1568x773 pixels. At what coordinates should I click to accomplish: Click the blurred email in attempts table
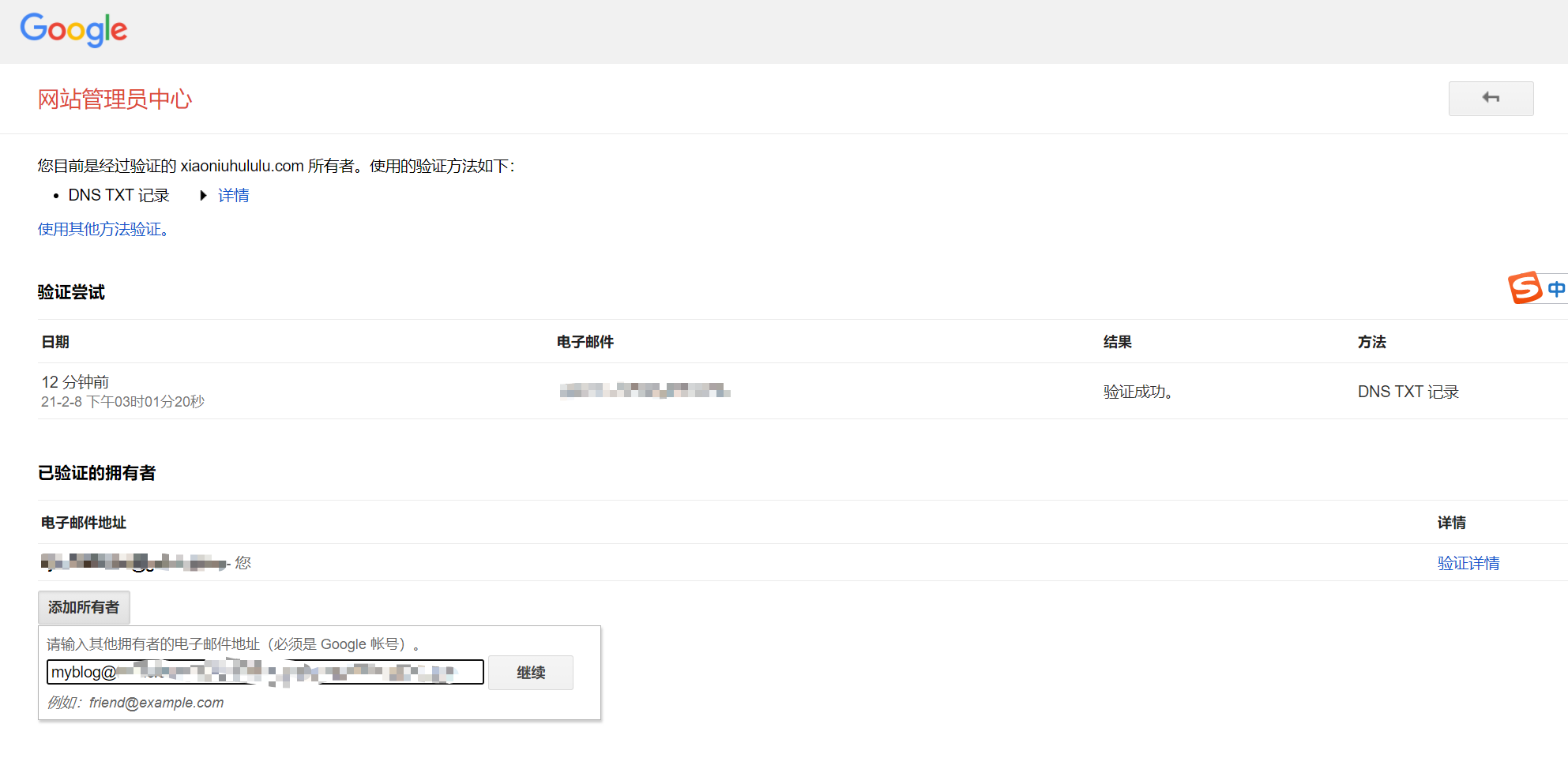[x=645, y=390]
